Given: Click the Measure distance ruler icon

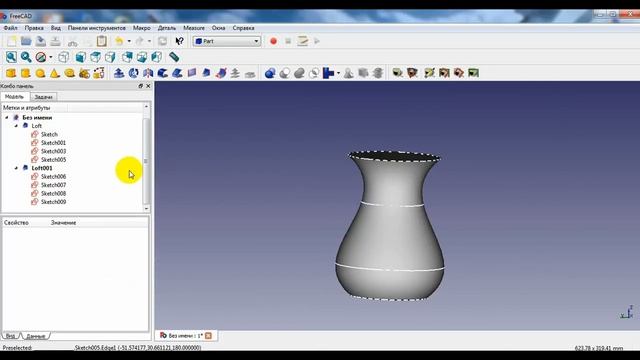Looking at the screenshot, I should 174,57.
